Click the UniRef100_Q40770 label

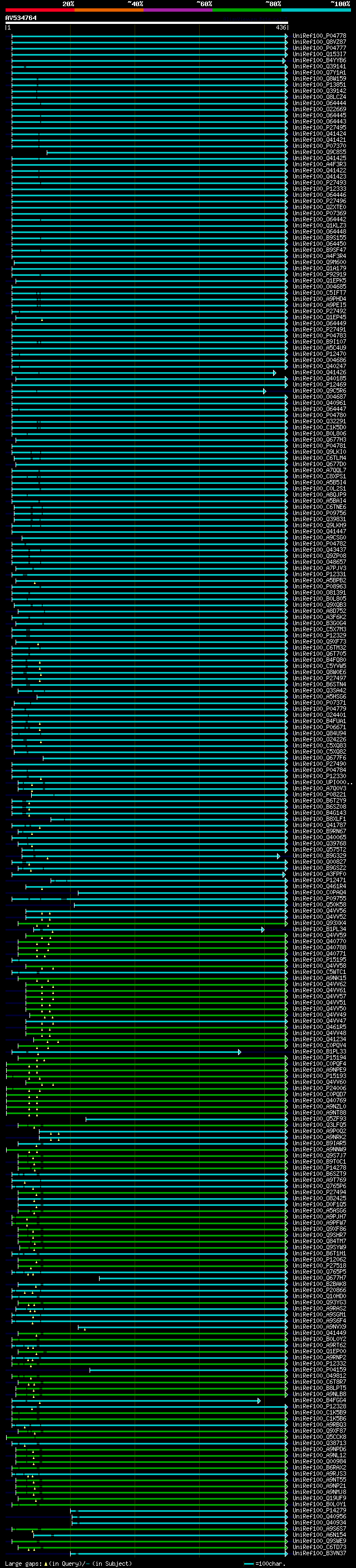click(319, 941)
